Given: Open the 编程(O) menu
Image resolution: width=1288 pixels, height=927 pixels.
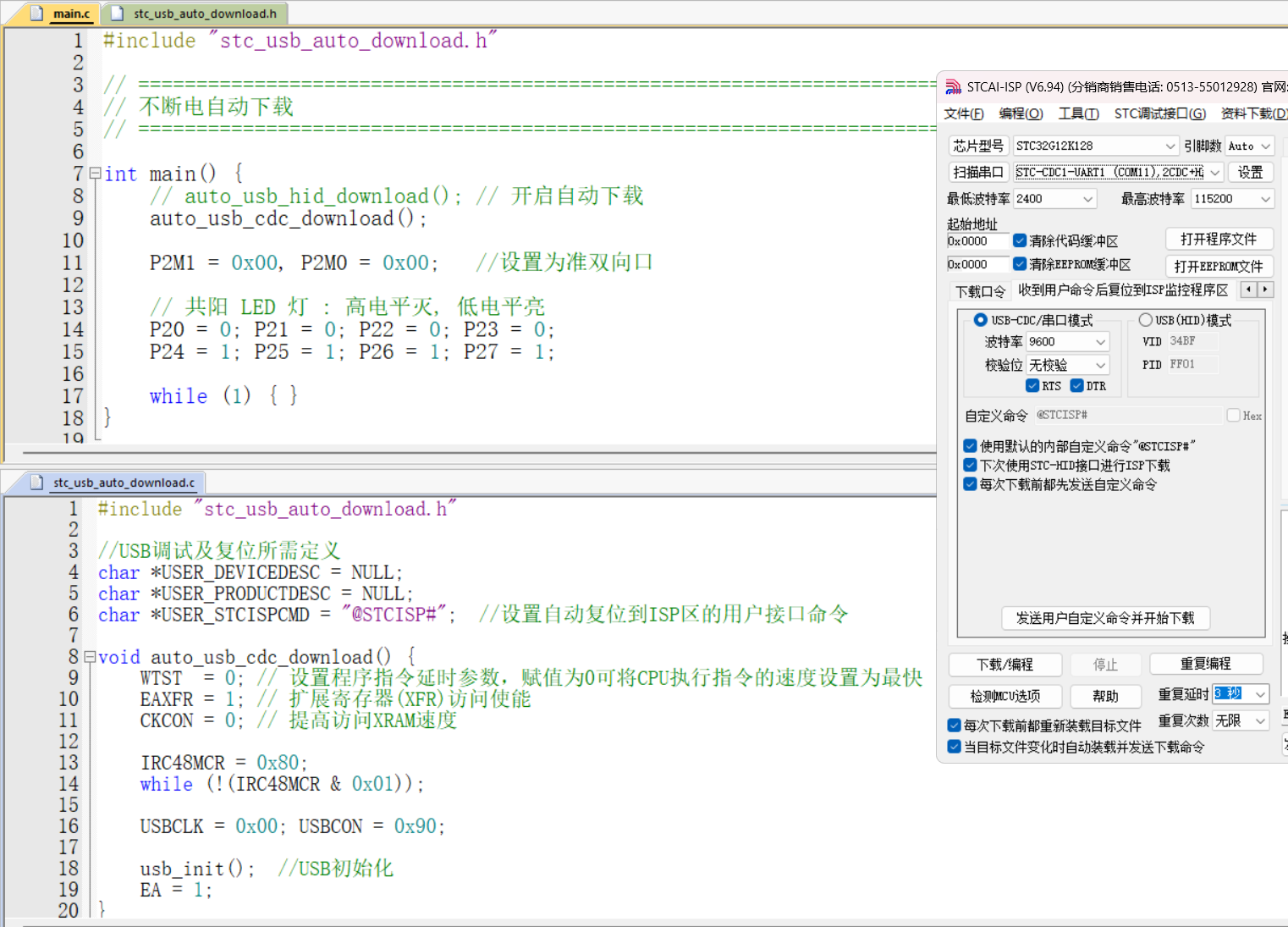Looking at the screenshot, I should 1020,113.
